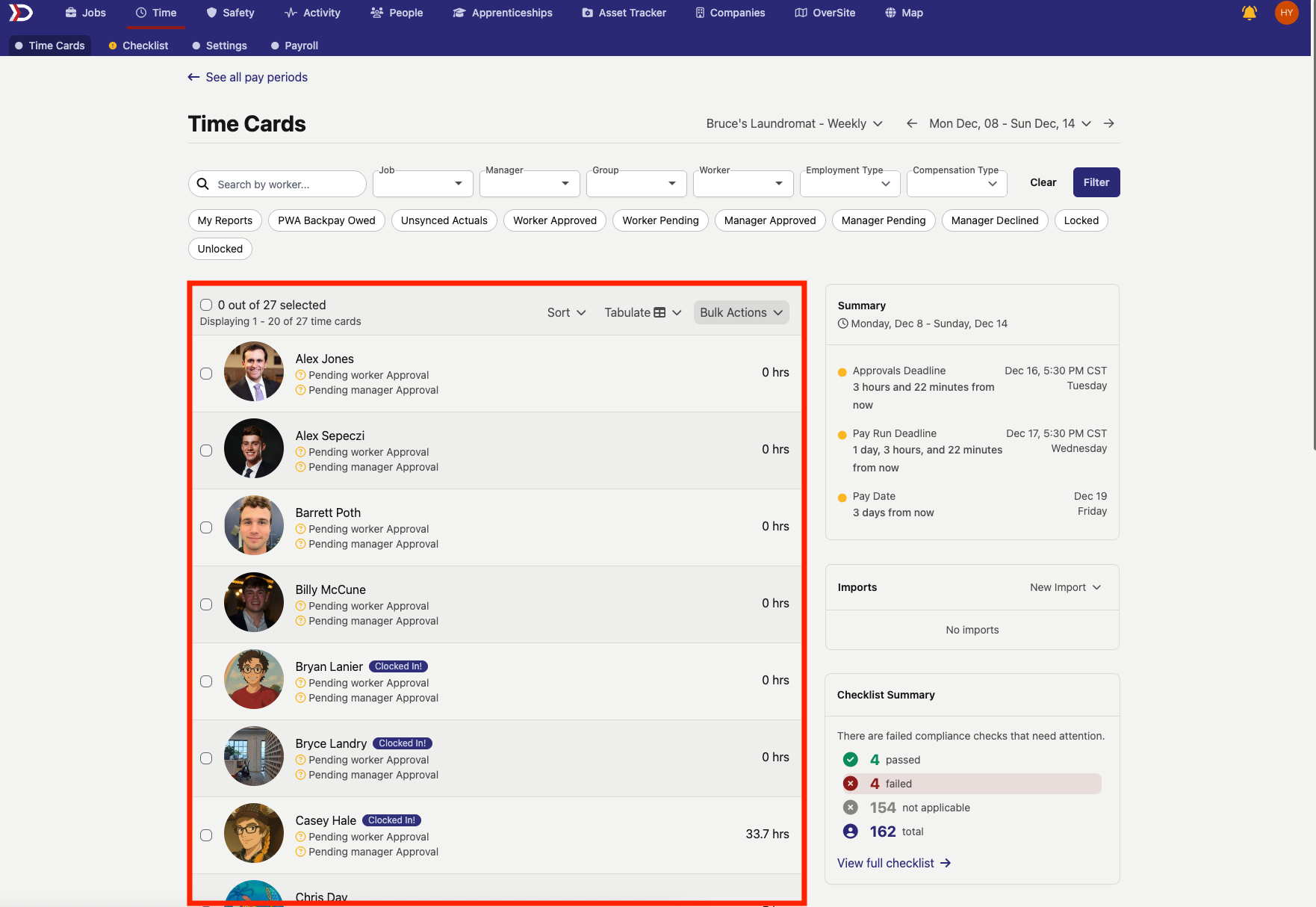
Task: Switch to the Settings tab
Action: point(220,46)
